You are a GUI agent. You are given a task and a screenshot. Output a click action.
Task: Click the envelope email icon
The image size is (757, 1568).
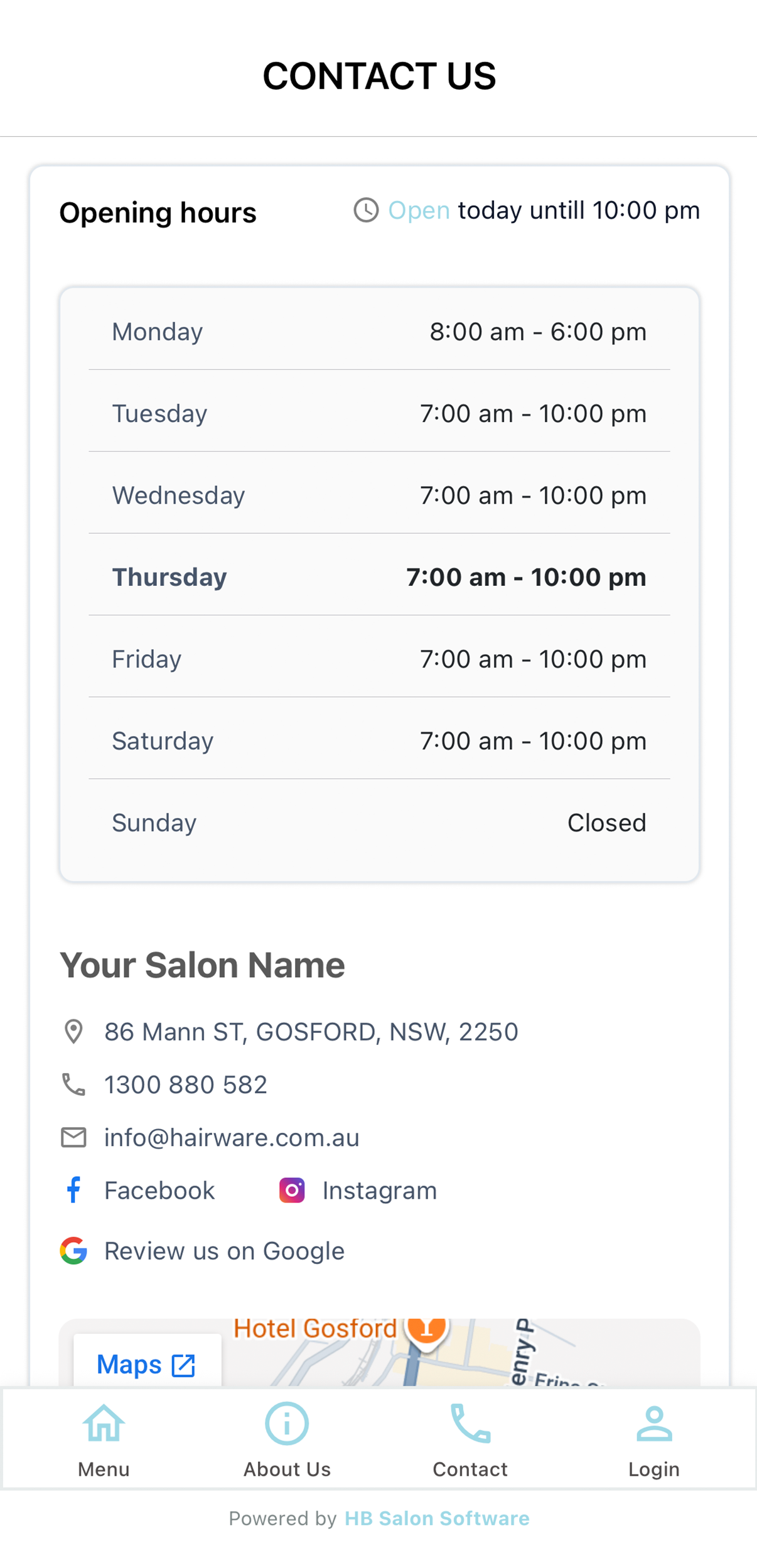point(73,1137)
